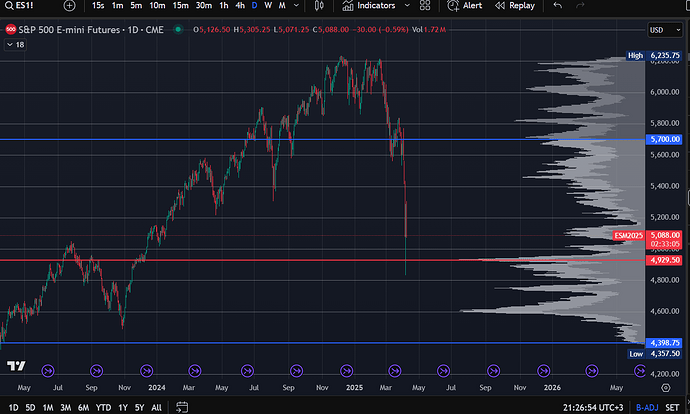Select the YTD date range
690x414 pixels.
[103, 407]
